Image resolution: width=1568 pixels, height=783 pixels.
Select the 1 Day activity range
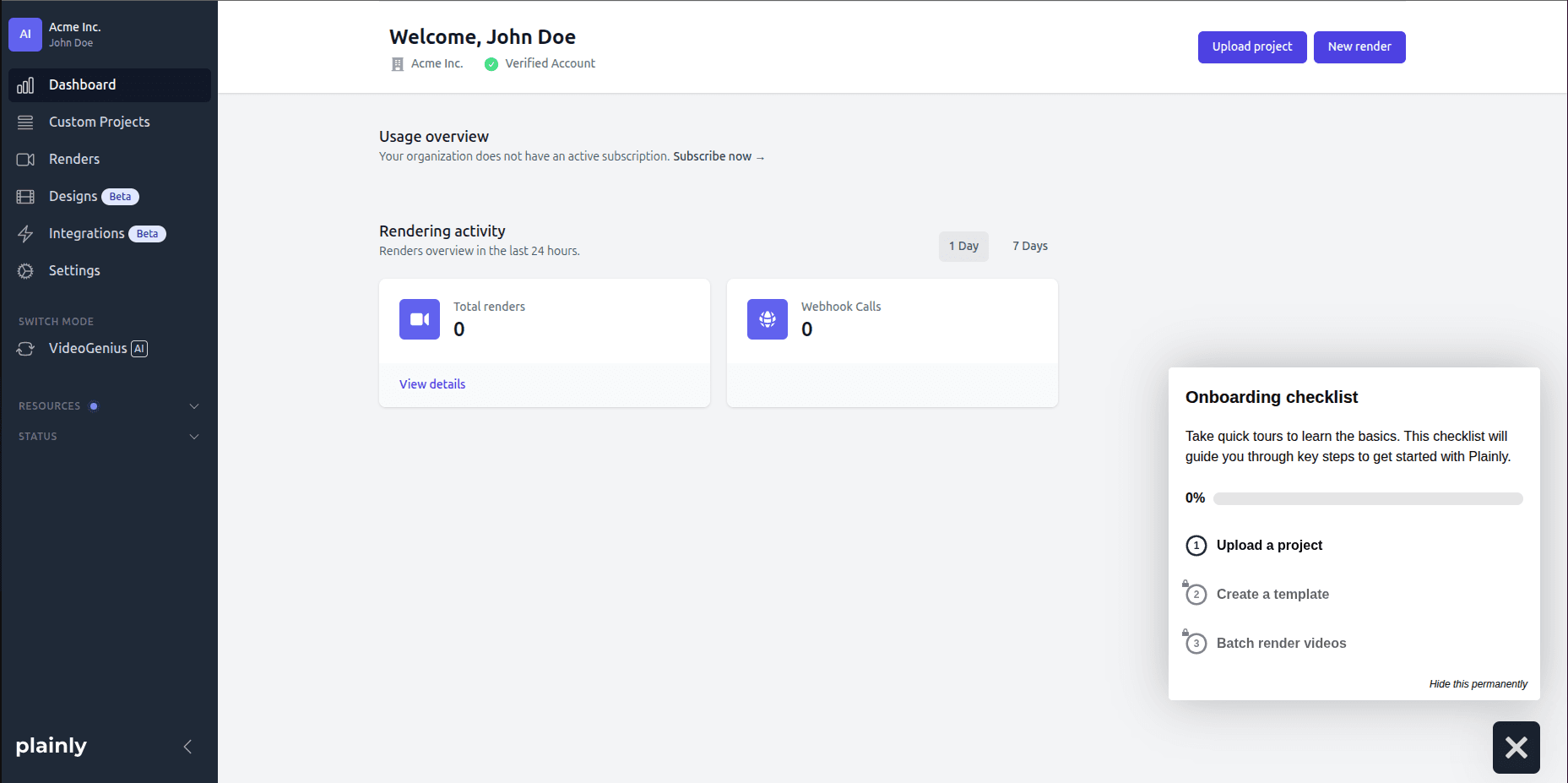tap(963, 247)
